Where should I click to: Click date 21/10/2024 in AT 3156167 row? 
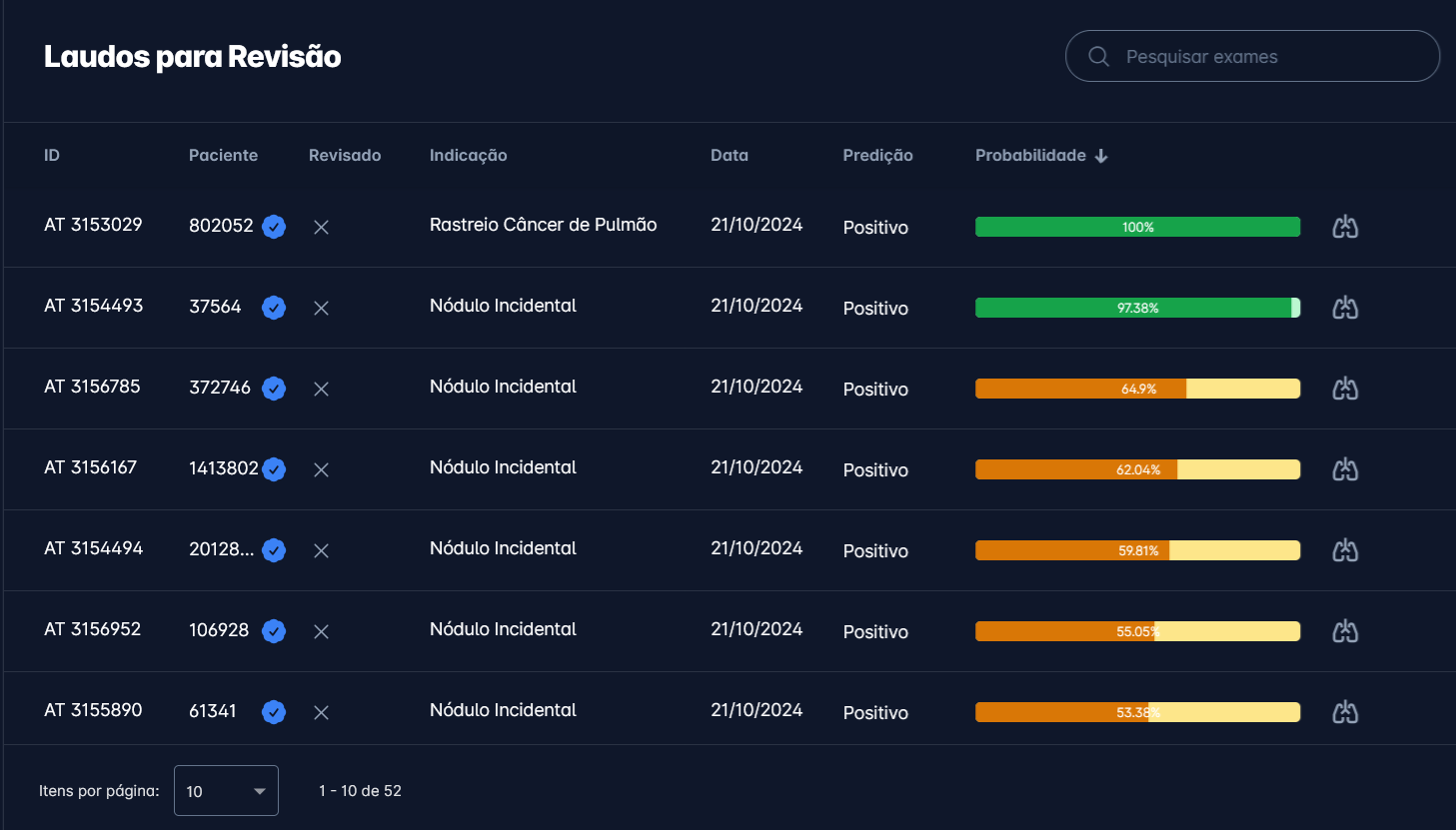point(756,467)
